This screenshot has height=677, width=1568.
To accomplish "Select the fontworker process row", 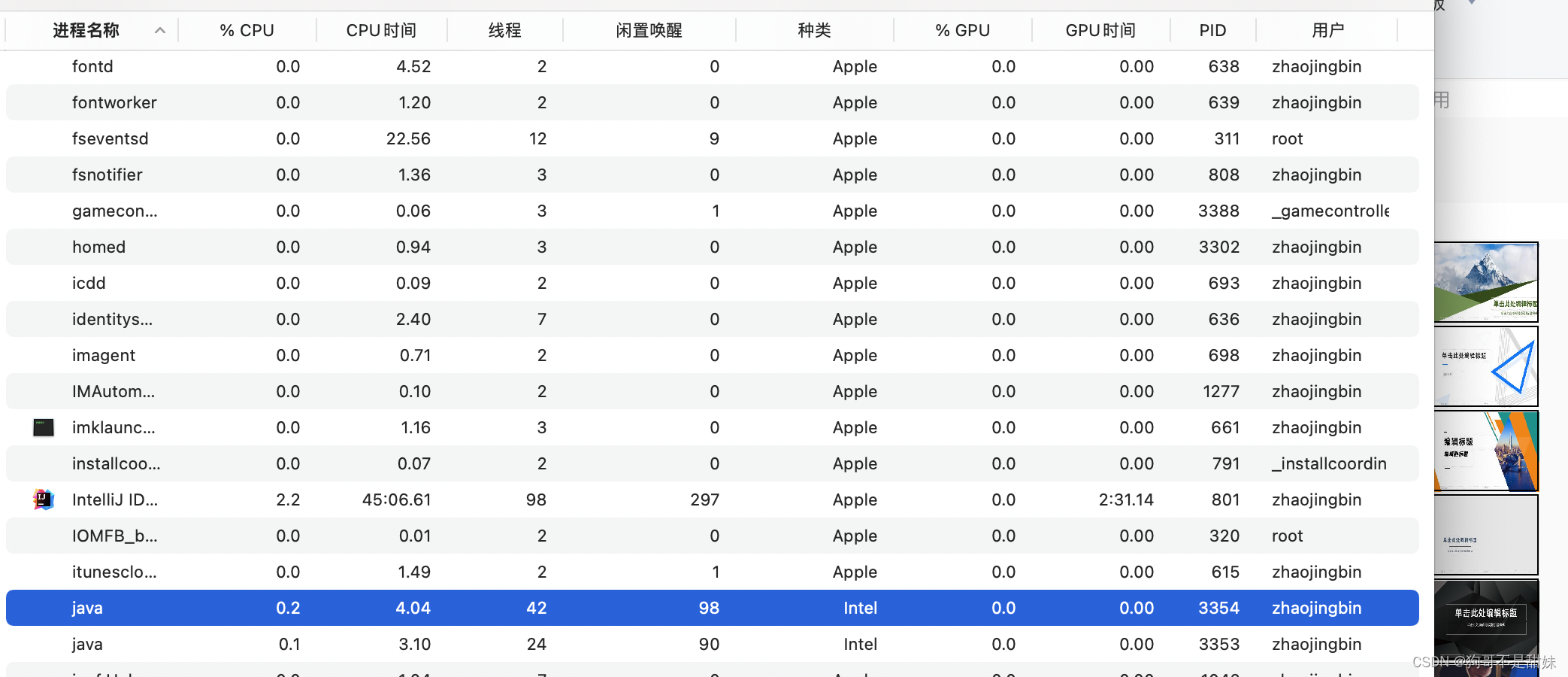I will point(713,102).
